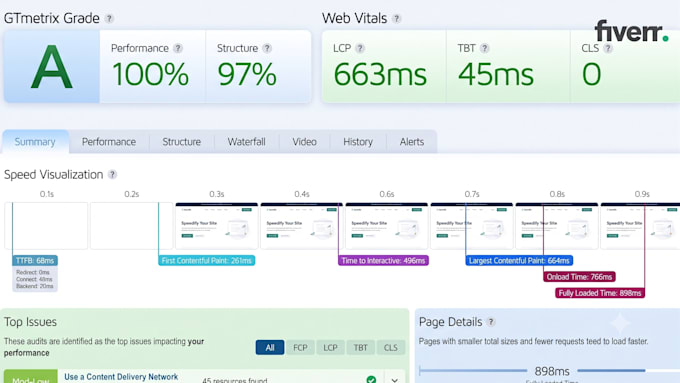The image size is (680, 383).
Task: Click the Structure score help icon
Action: tap(267, 48)
